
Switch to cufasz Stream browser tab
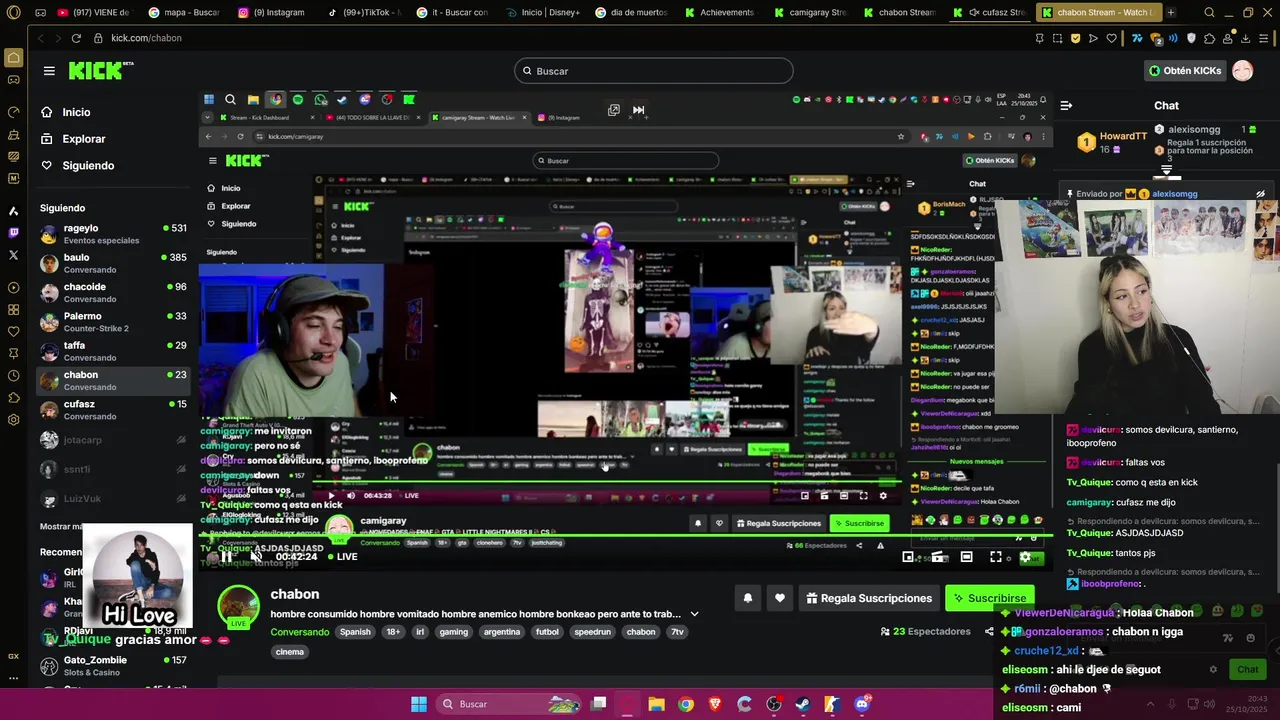click(x=990, y=12)
